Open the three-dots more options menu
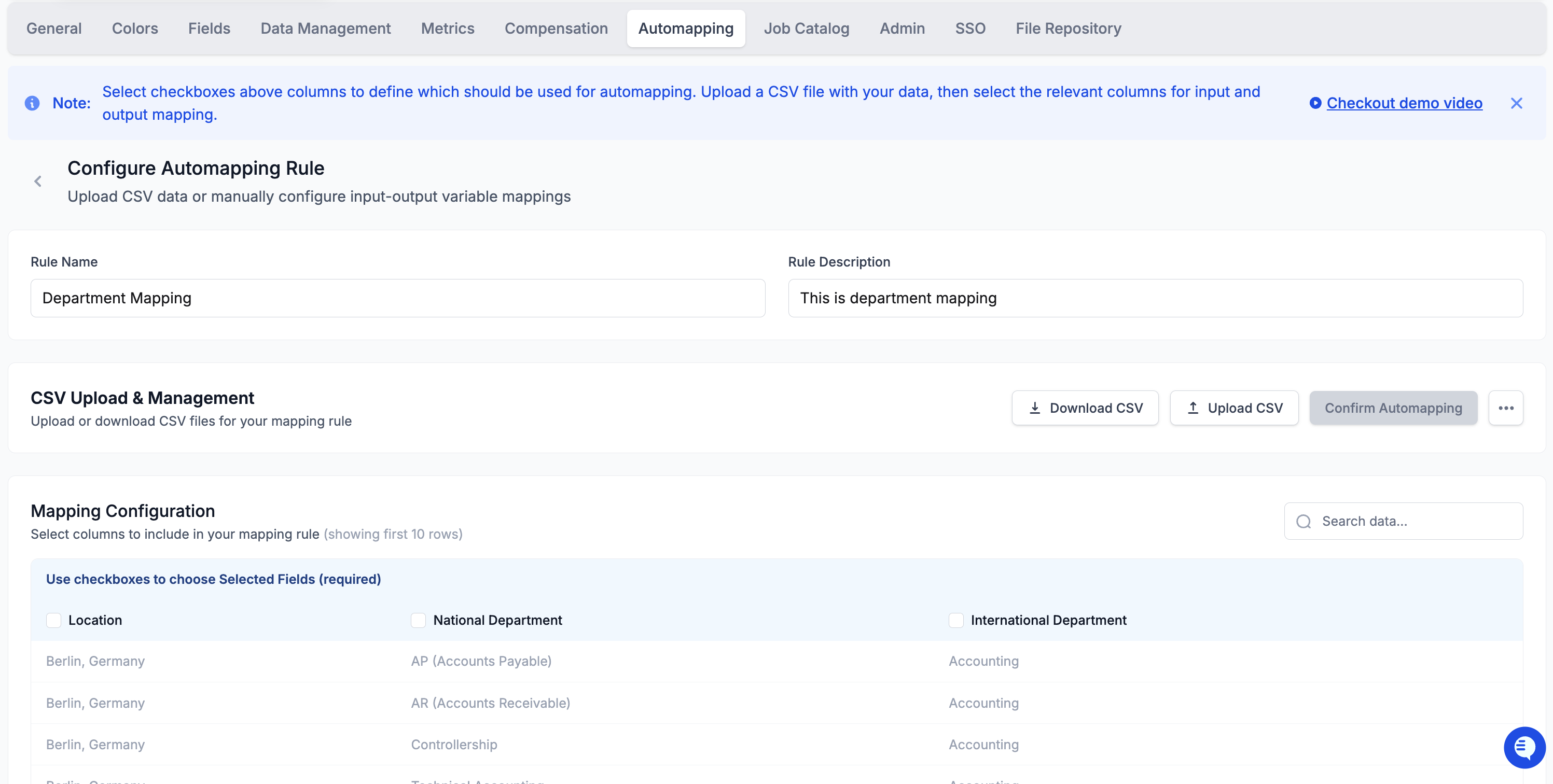The height and width of the screenshot is (784, 1553). (x=1505, y=408)
